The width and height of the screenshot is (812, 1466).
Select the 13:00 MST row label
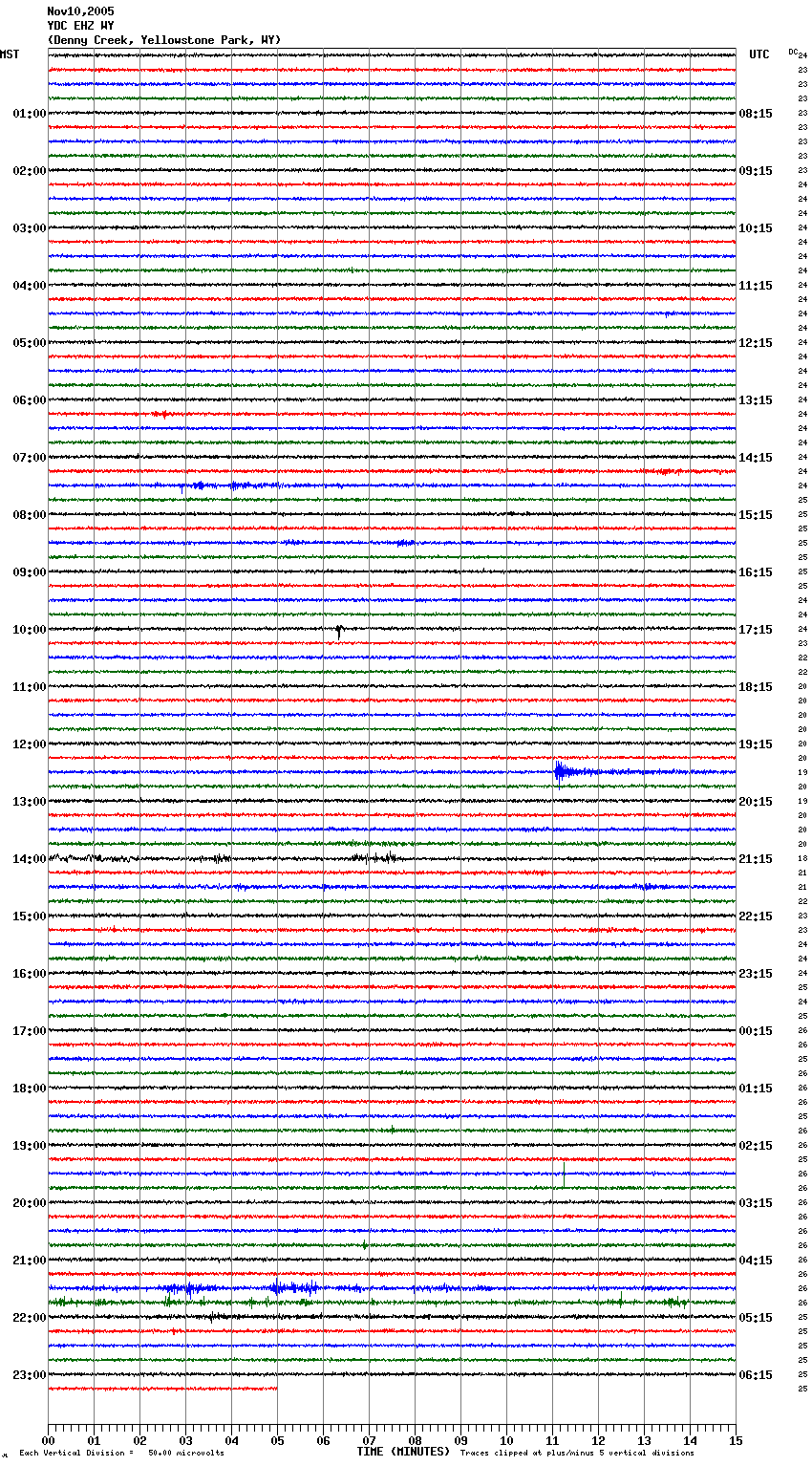29,802
